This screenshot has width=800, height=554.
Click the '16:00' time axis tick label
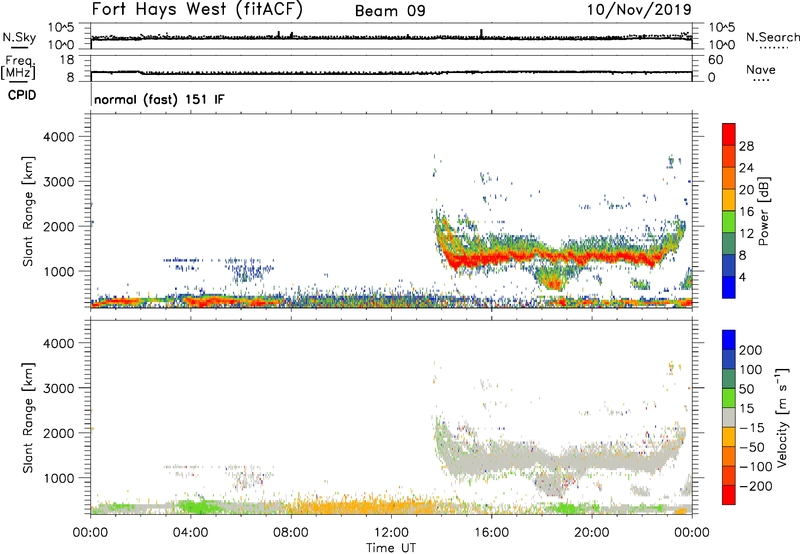point(491,533)
